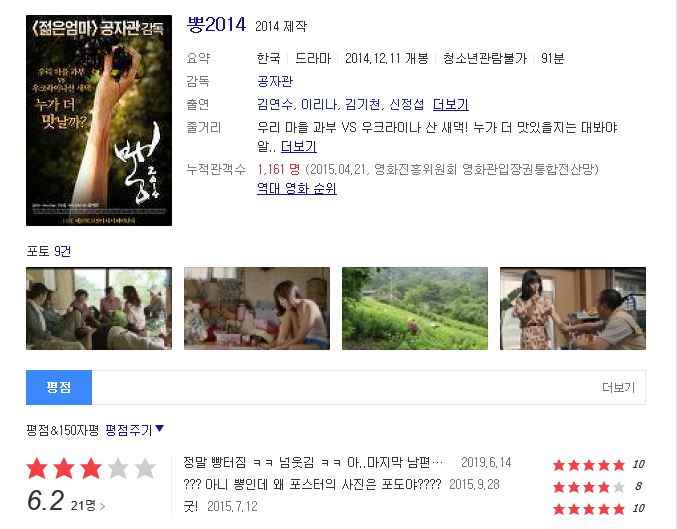The image size is (677, 529).
Task: Open actor 김연수 link
Action: (275, 105)
